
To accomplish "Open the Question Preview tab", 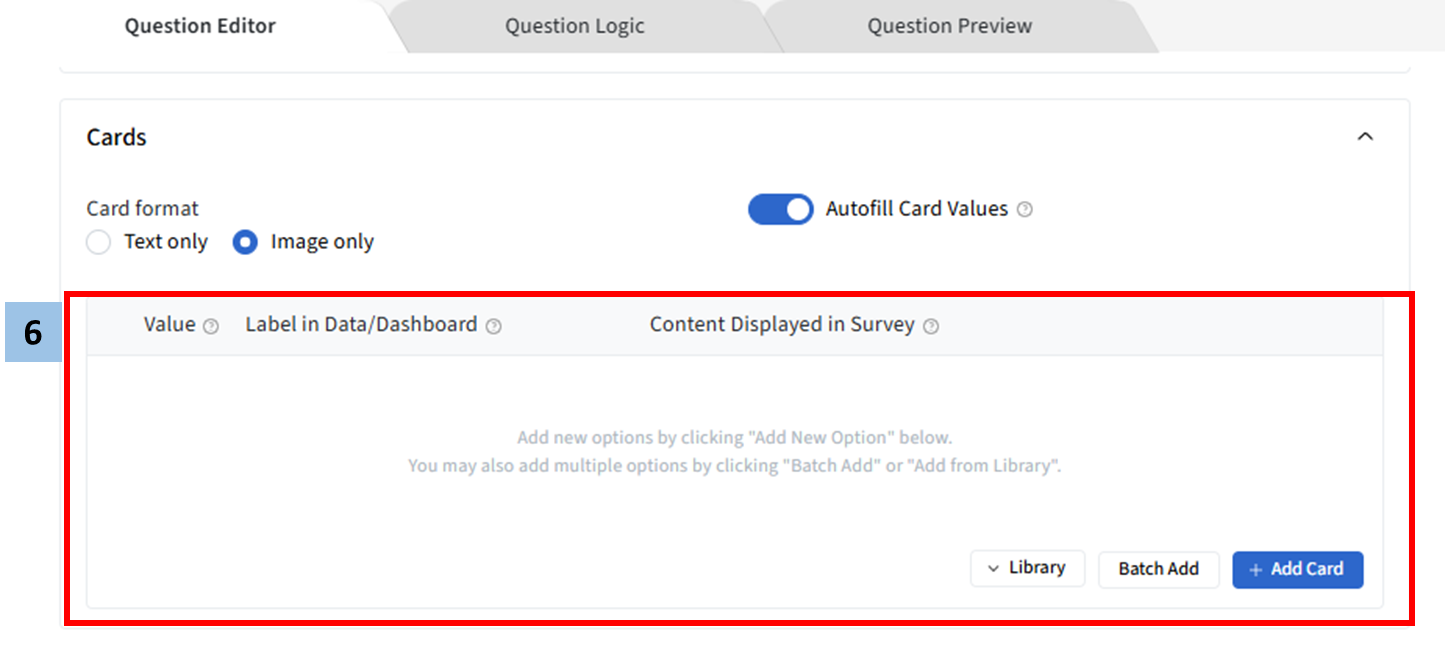I will (949, 26).
